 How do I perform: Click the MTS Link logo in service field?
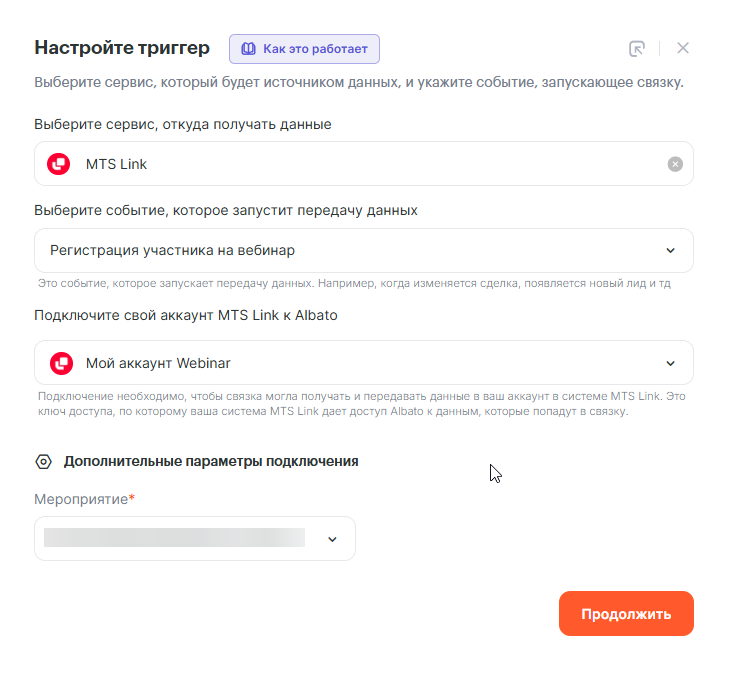click(60, 164)
